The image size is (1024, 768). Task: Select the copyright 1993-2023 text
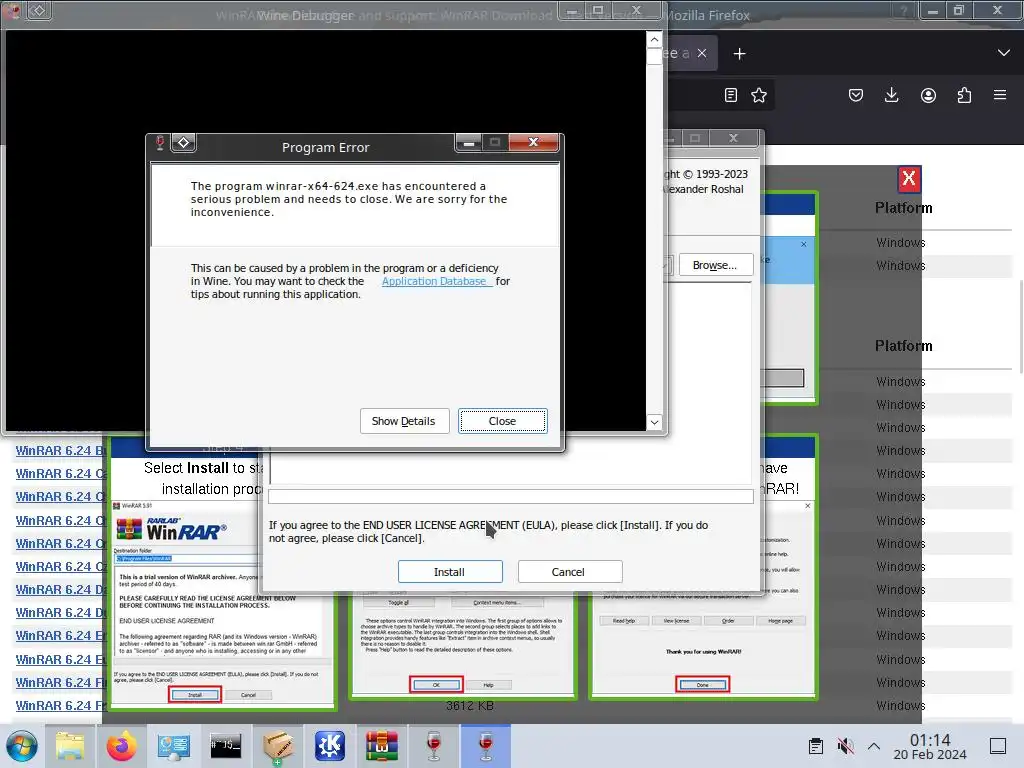coord(707,174)
